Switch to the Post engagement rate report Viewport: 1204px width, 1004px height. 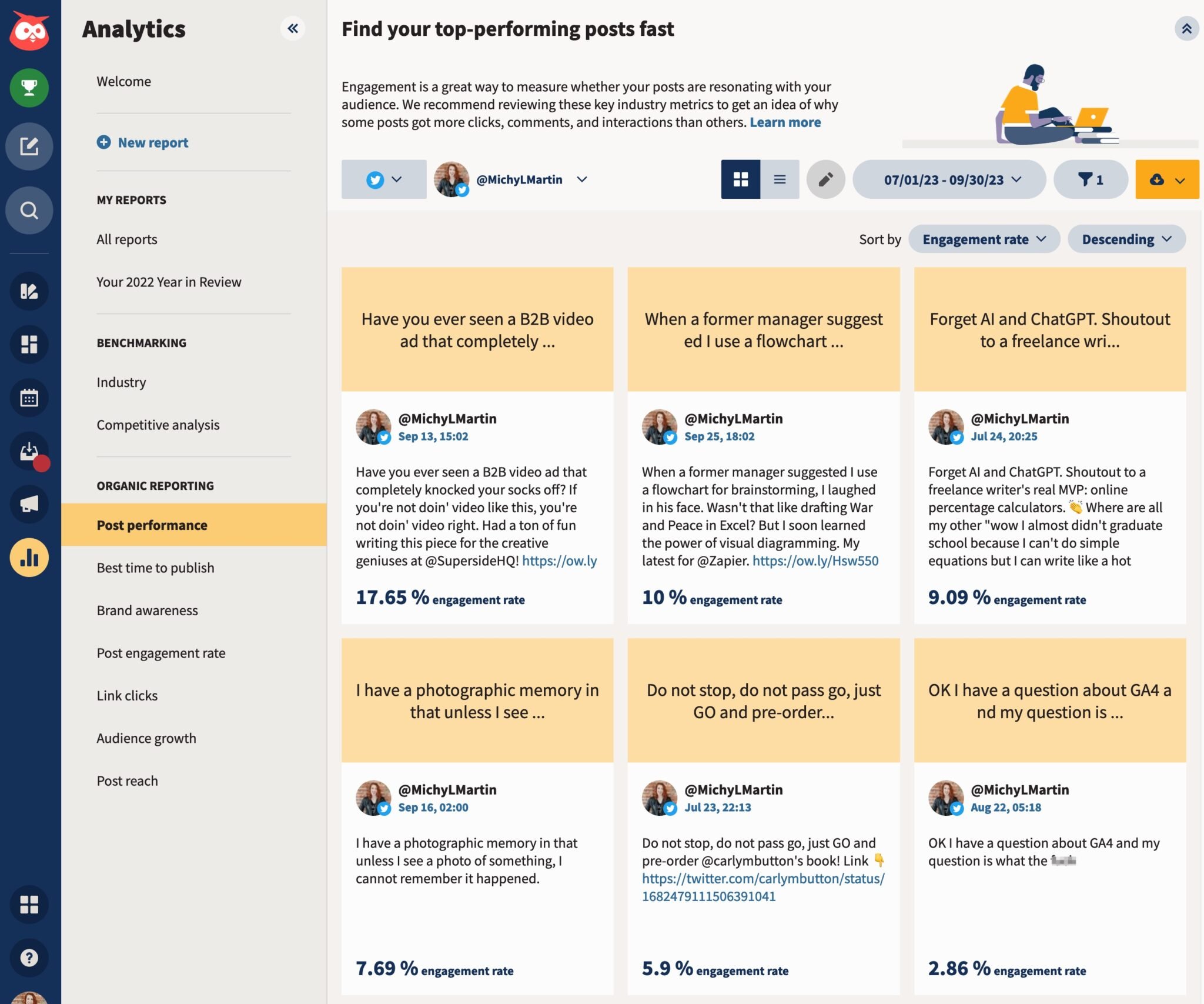pyautogui.click(x=160, y=652)
